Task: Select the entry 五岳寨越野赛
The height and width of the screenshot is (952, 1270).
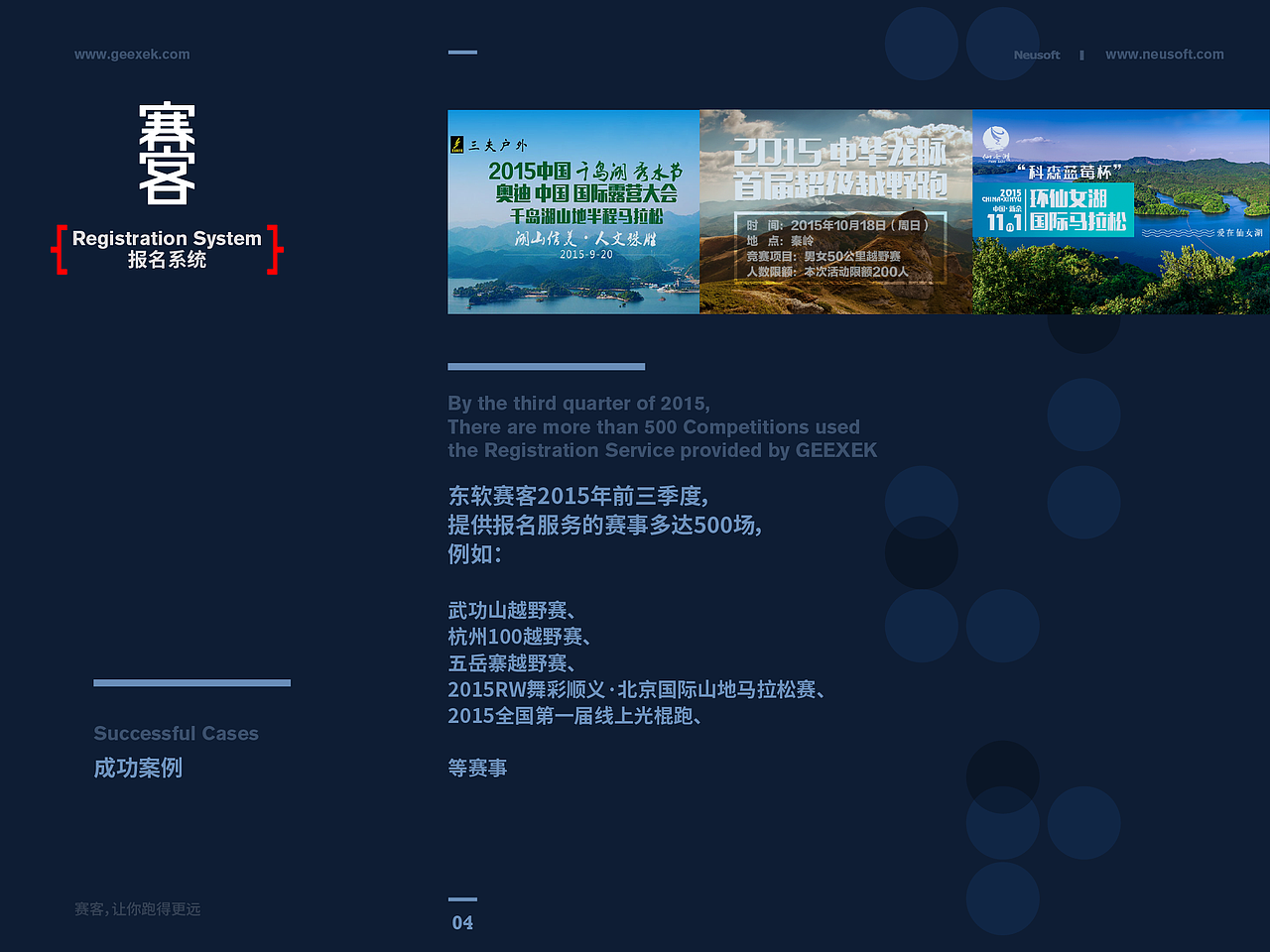Action: [512, 662]
